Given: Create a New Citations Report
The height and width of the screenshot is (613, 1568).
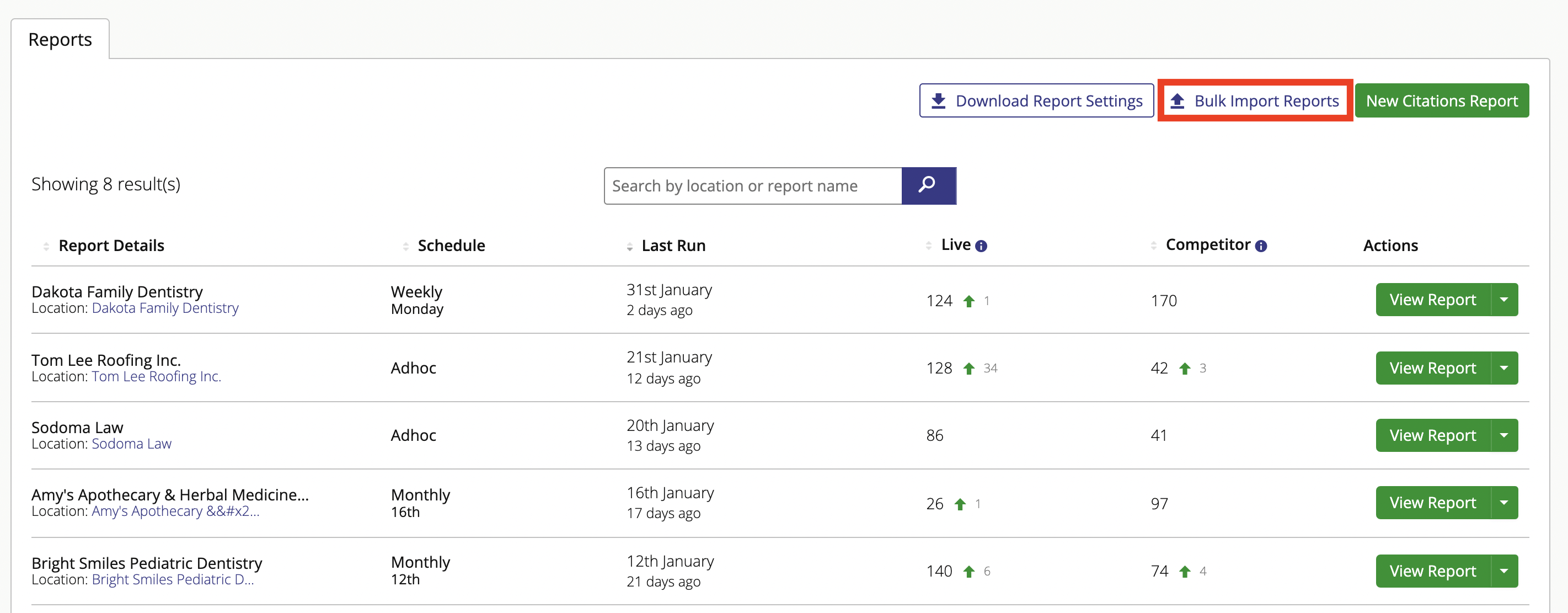Looking at the screenshot, I should (x=1441, y=100).
